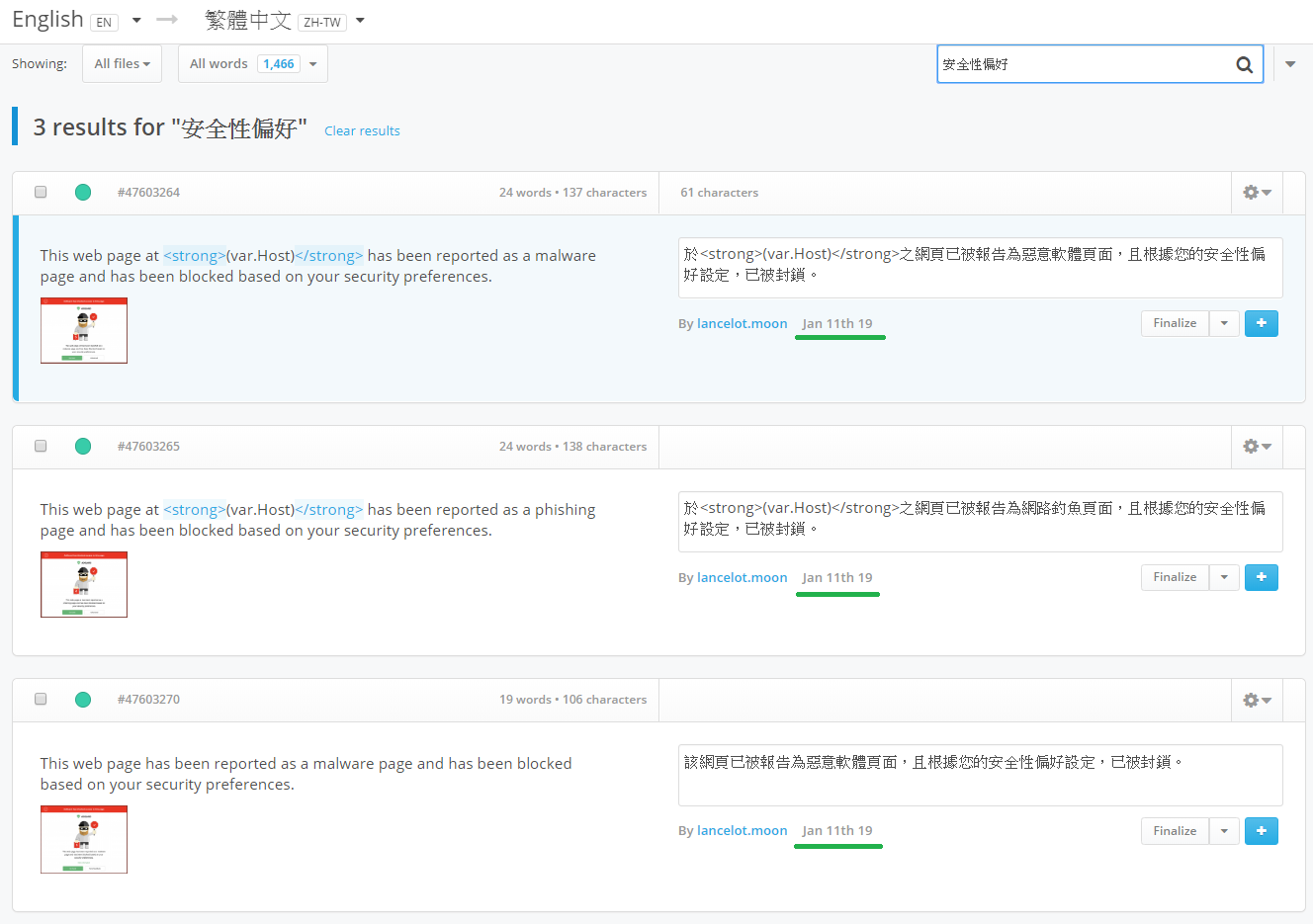Click string ID #47603264
Image resolution: width=1313 pixels, height=924 pixels.
pyautogui.click(x=148, y=193)
